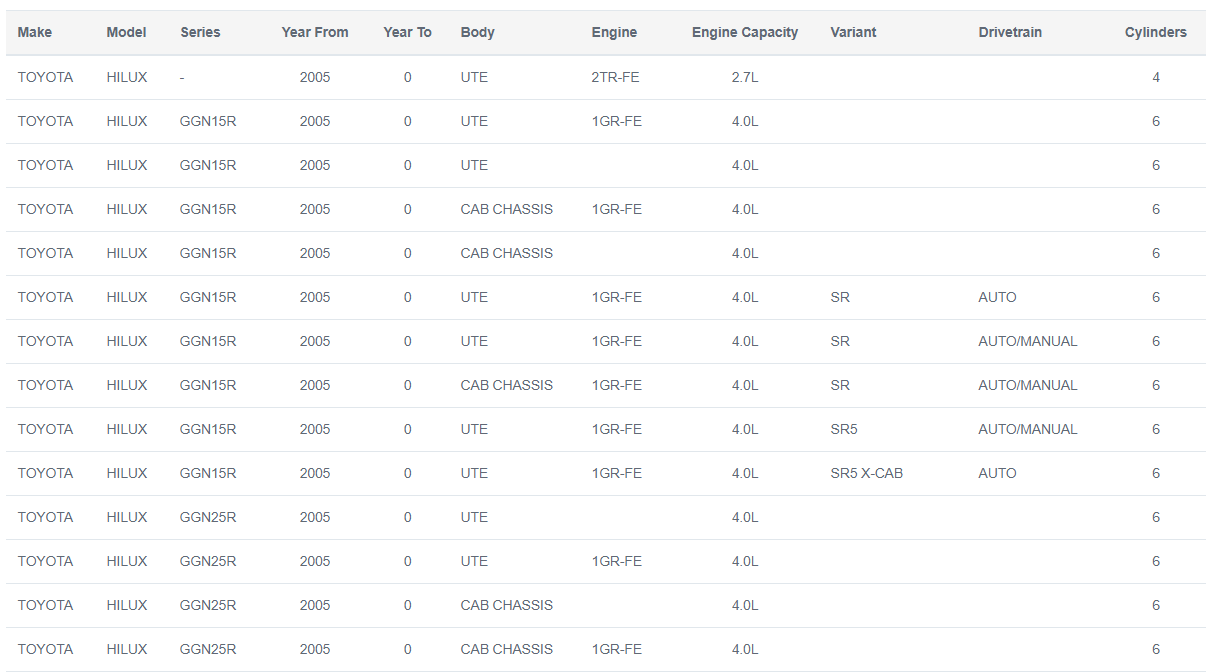Click the cylinders value 4
Screen dimensions: 1210x672
(1156, 77)
